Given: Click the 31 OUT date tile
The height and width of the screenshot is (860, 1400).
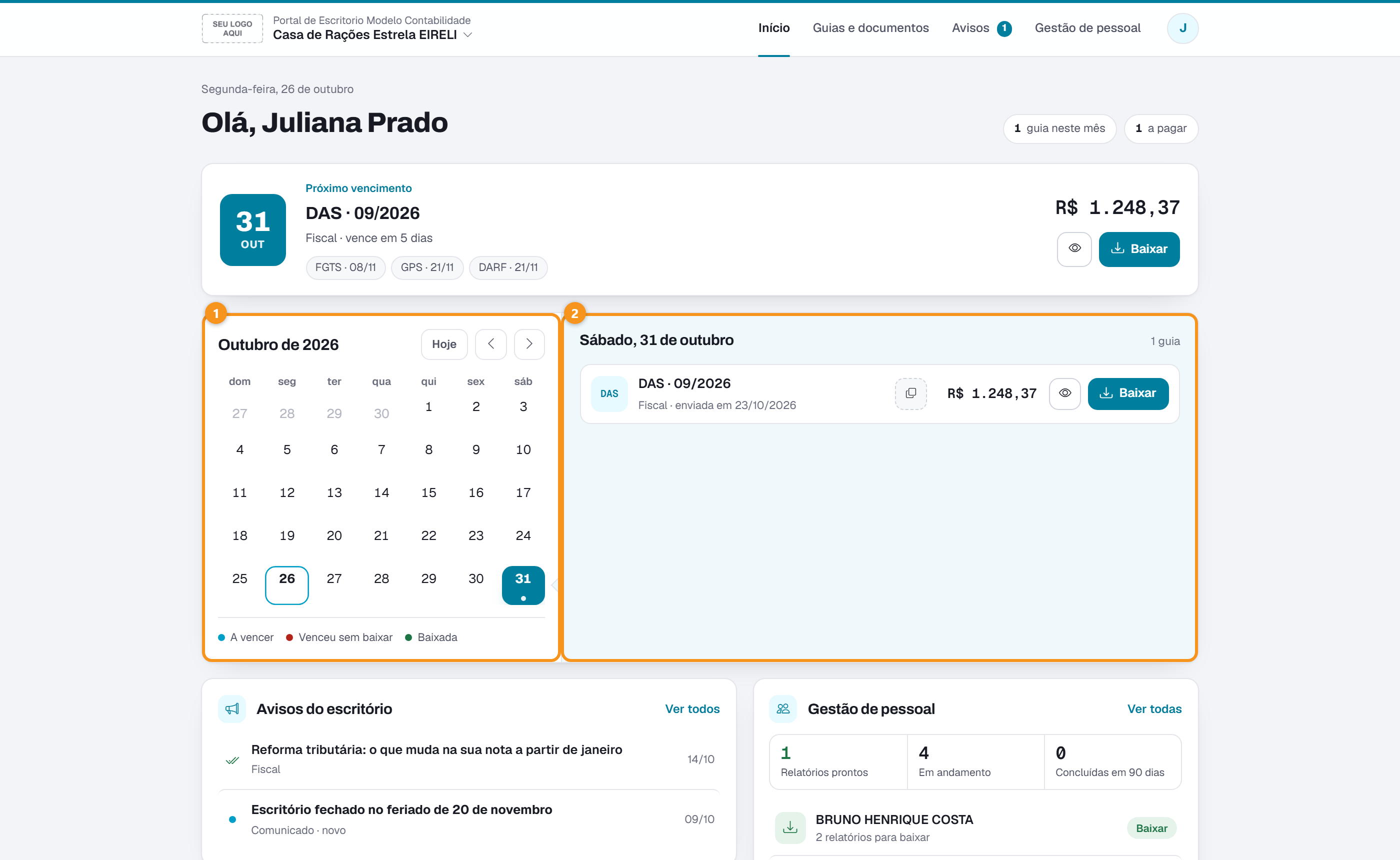Looking at the screenshot, I should [252, 230].
